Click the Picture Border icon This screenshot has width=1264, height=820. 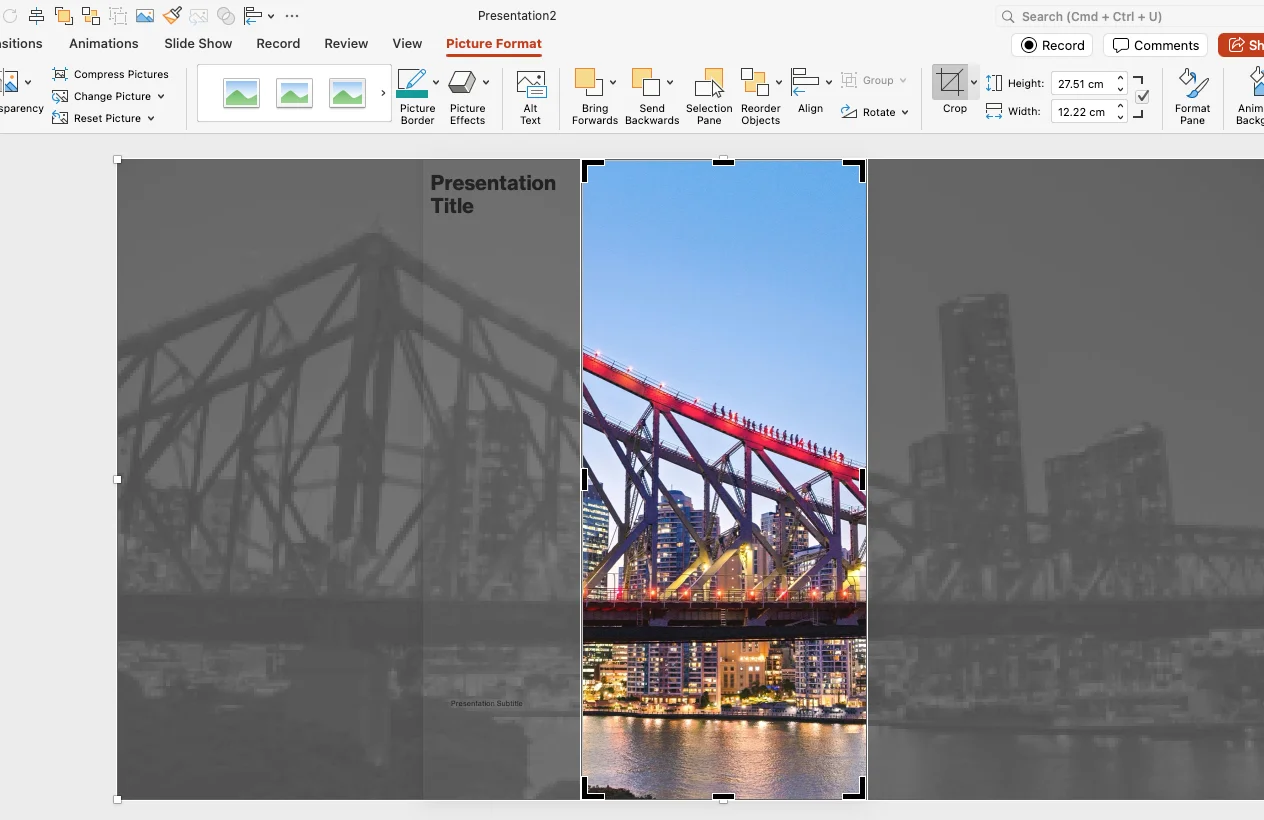point(413,83)
